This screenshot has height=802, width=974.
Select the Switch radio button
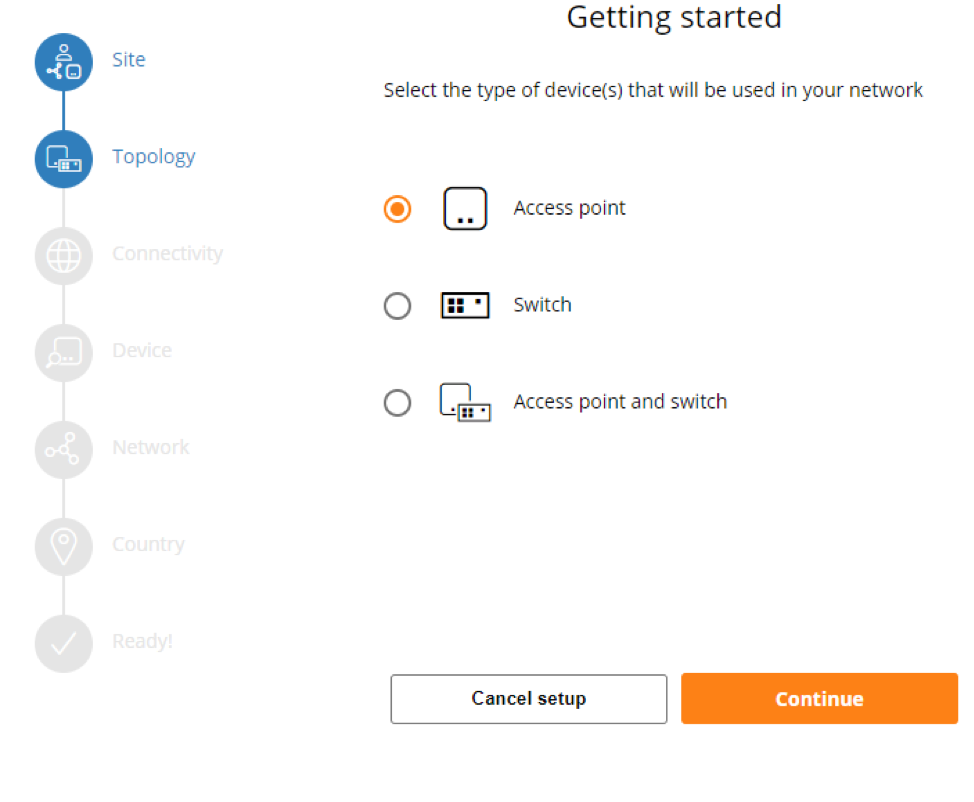397,306
